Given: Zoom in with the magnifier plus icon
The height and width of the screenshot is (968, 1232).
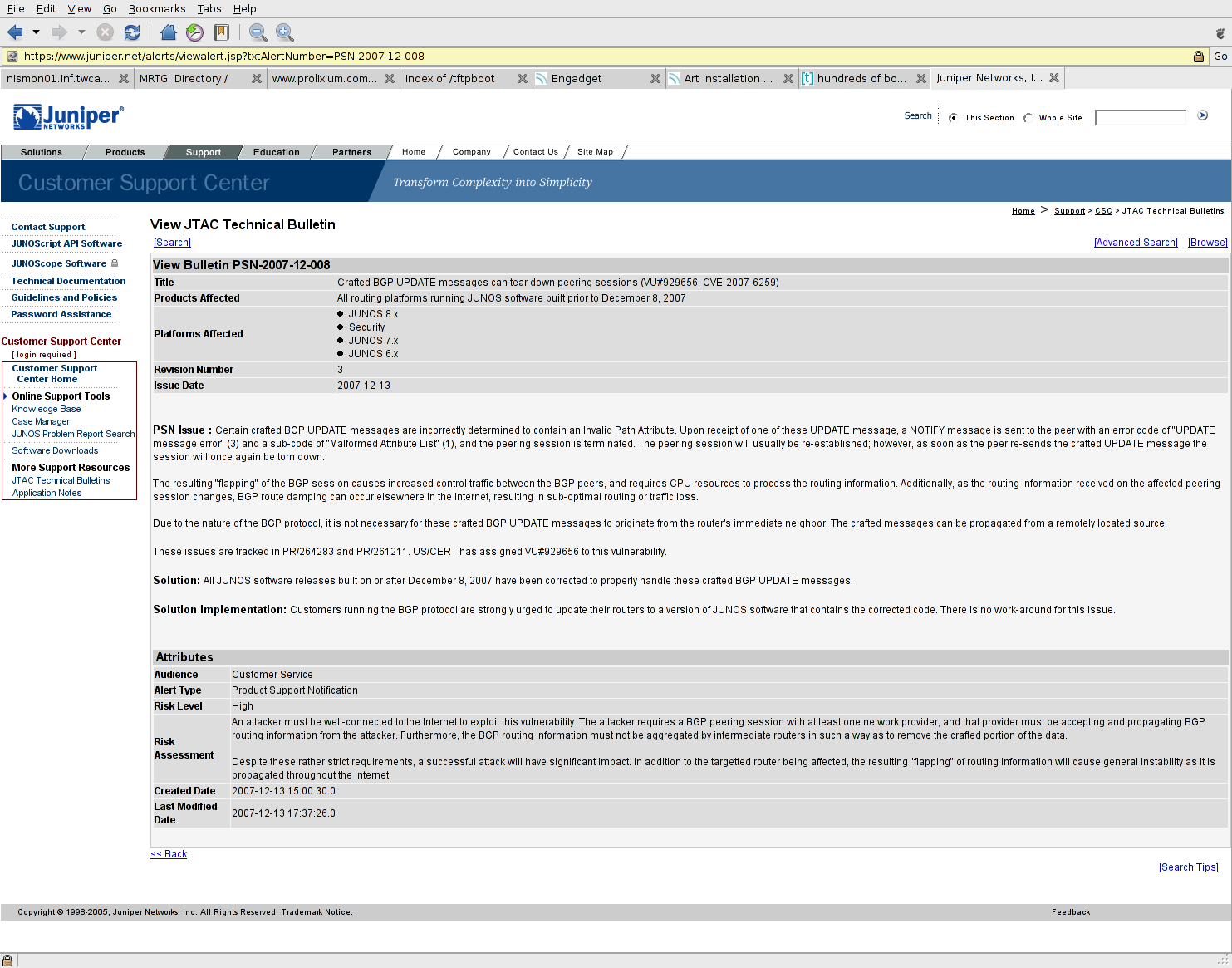Looking at the screenshot, I should (x=285, y=32).
